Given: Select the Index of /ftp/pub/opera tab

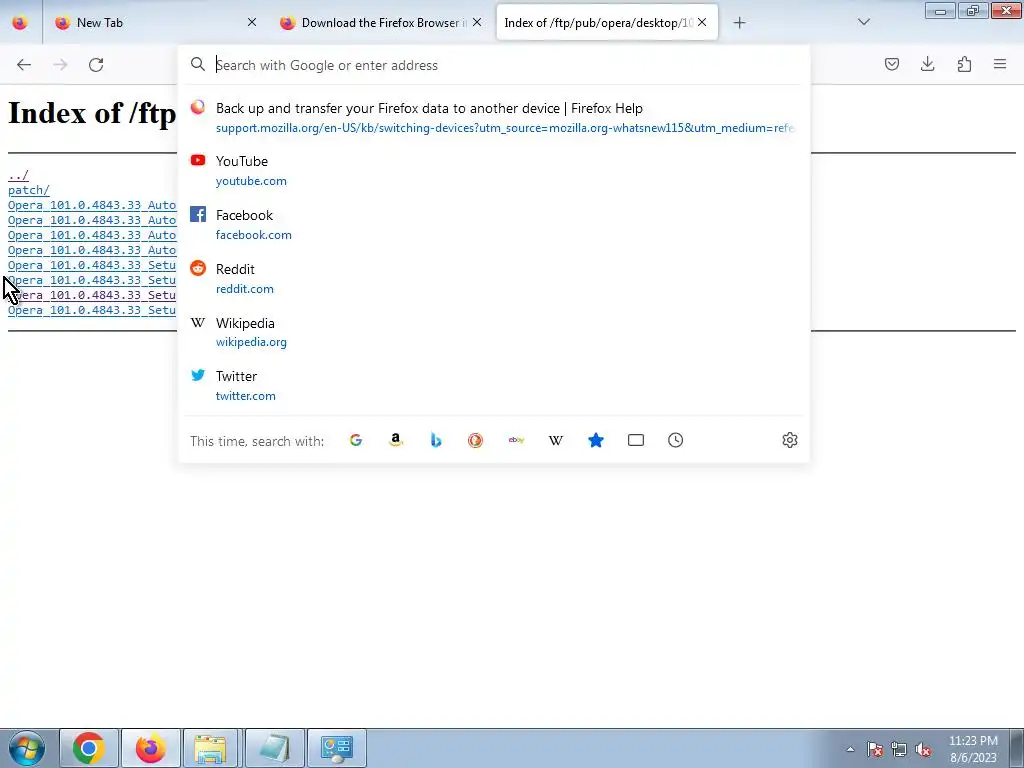Looking at the screenshot, I should click(x=607, y=22).
